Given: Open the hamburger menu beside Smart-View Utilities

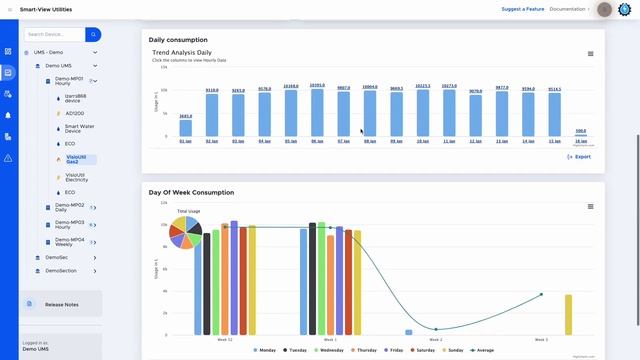Looking at the screenshot, I should click(10, 10).
